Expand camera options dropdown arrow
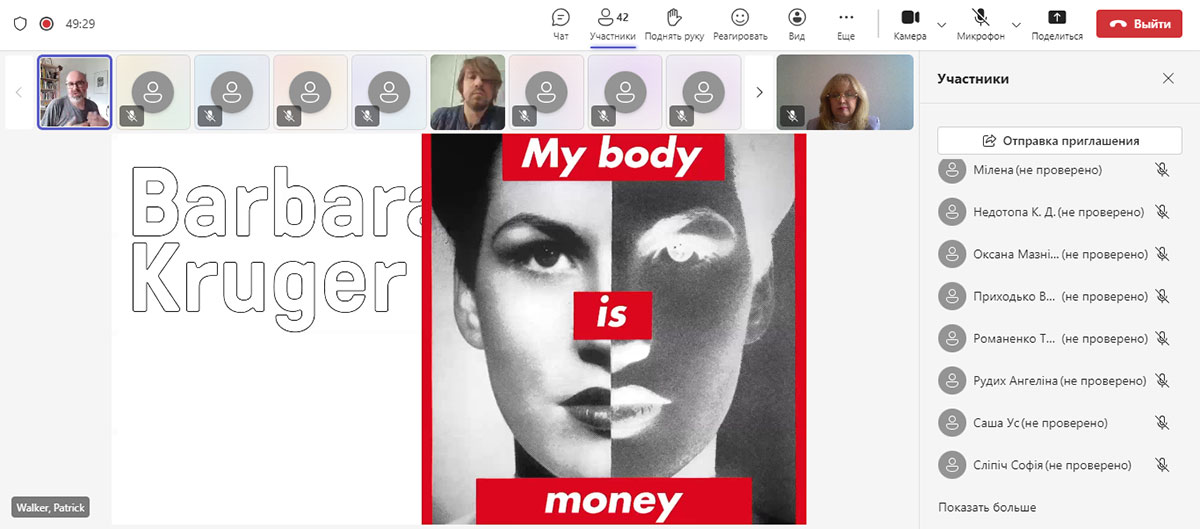The width and height of the screenshot is (1200, 529). tap(941, 24)
